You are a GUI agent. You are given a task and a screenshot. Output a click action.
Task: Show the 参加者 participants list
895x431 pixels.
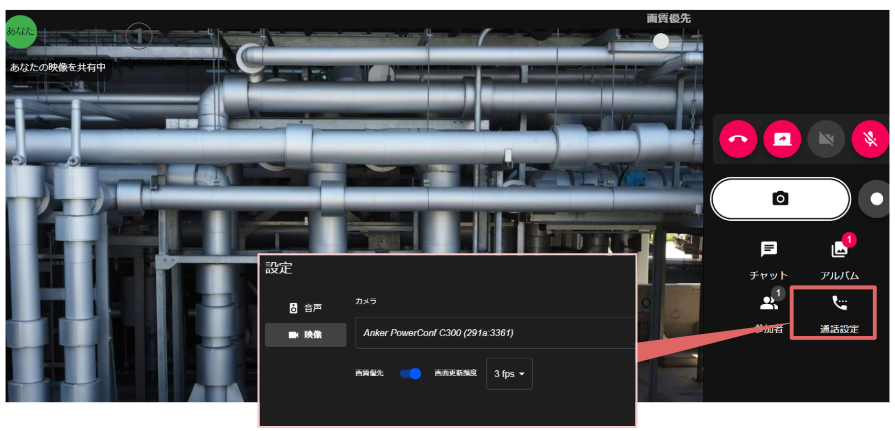[x=768, y=312]
